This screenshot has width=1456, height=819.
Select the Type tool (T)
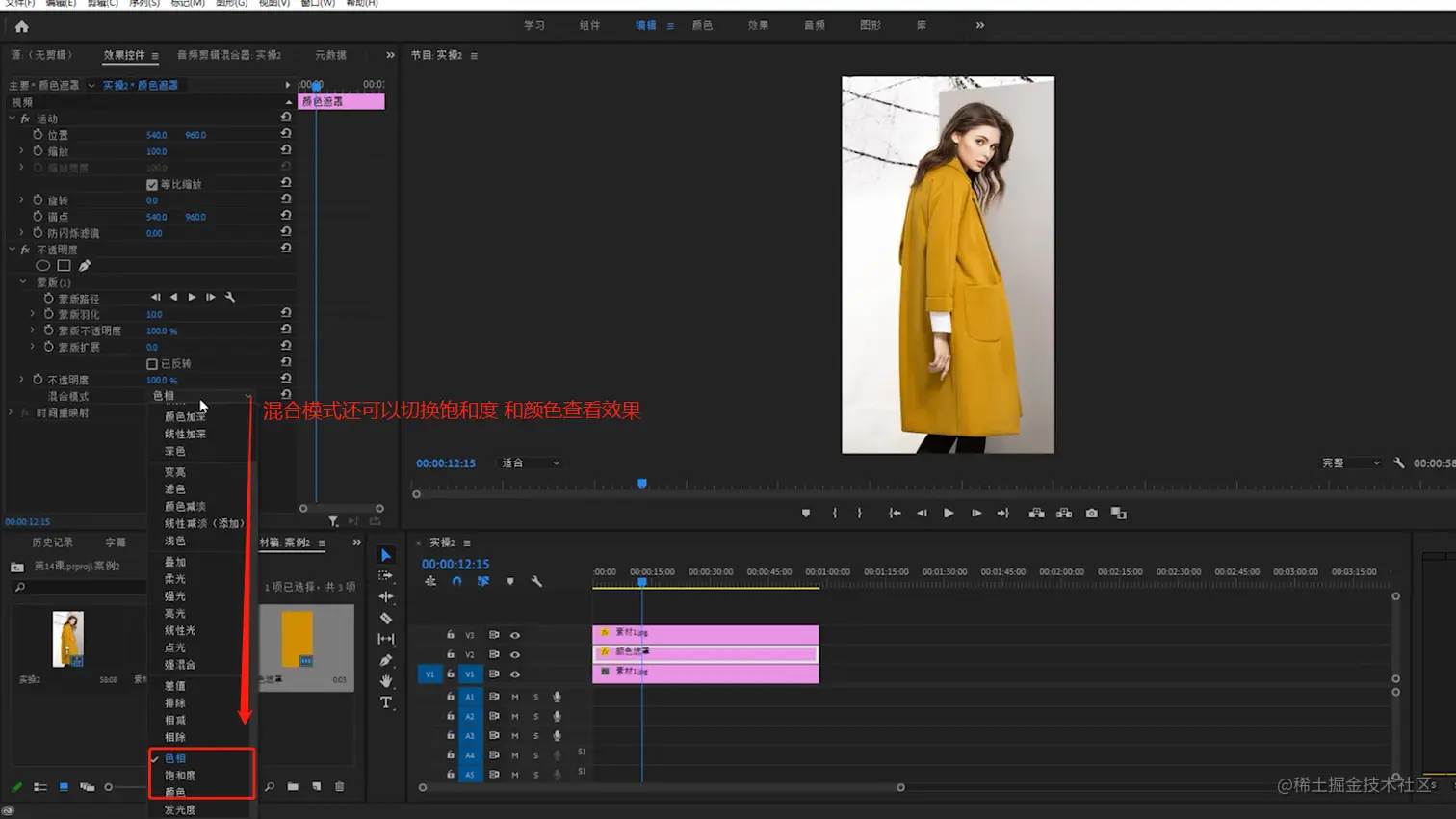coord(386,702)
